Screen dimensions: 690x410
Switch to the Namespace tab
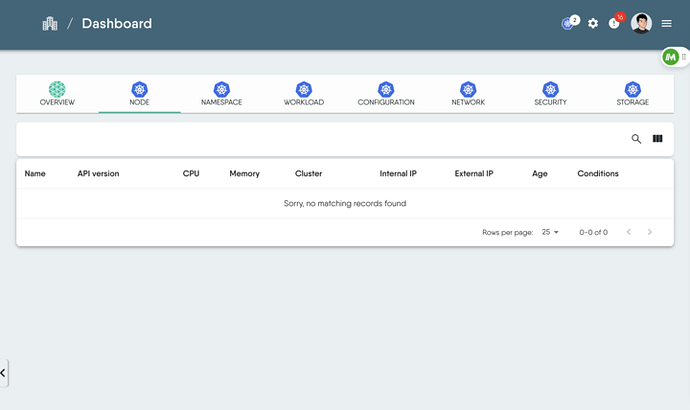221,94
